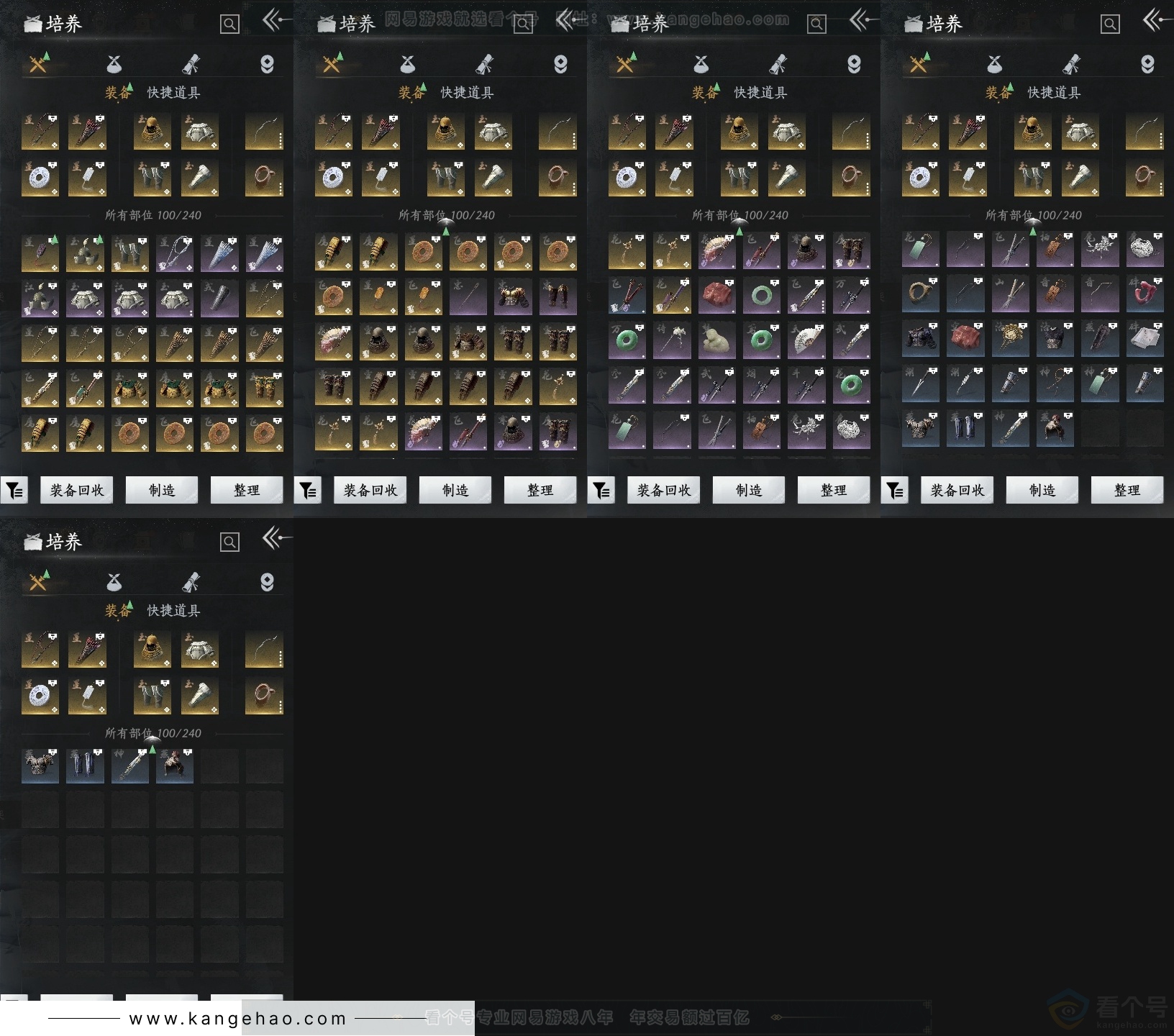
Task: Switch to 快捷道具 sub-tab in the first panel
Action: (173, 93)
